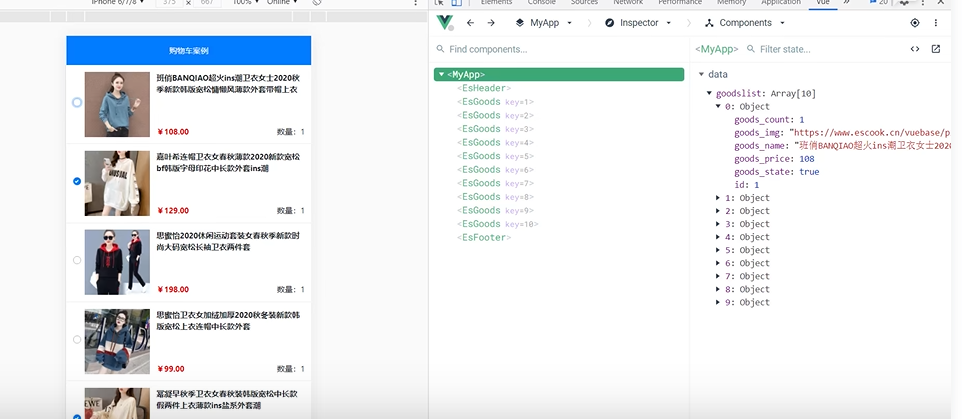Click the Vue devtools logo icon
975x419 pixels.
(445, 22)
